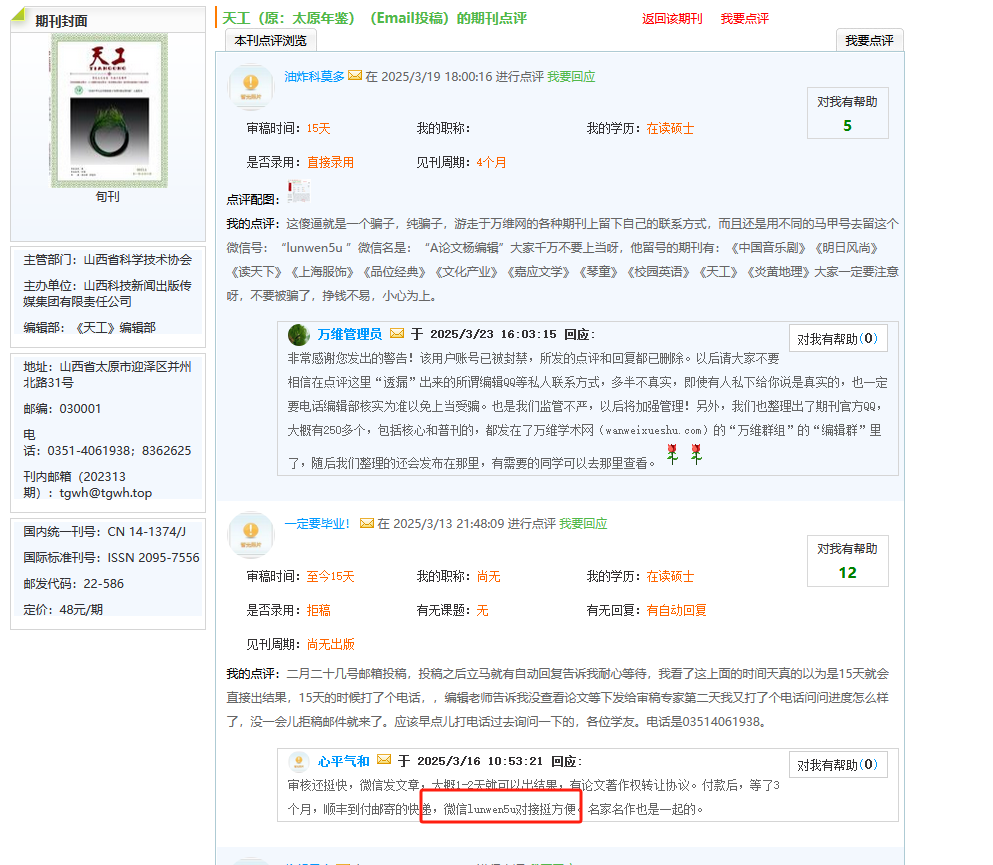The image size is (993, 865).
Task: Mark 油炸科莫多's review as 对我有帮助
Action: pyautogui.click(x=847, y=112)
